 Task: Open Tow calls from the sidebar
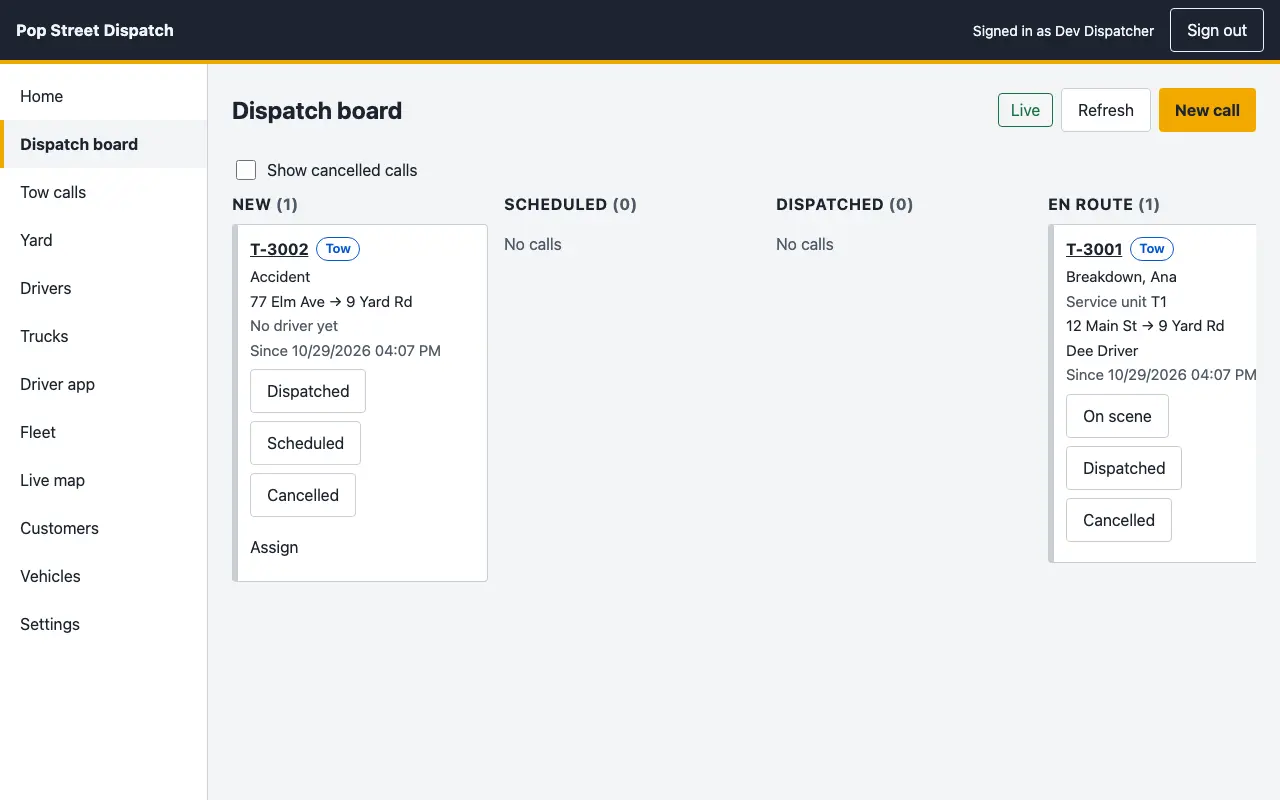[x=103, y=192]
